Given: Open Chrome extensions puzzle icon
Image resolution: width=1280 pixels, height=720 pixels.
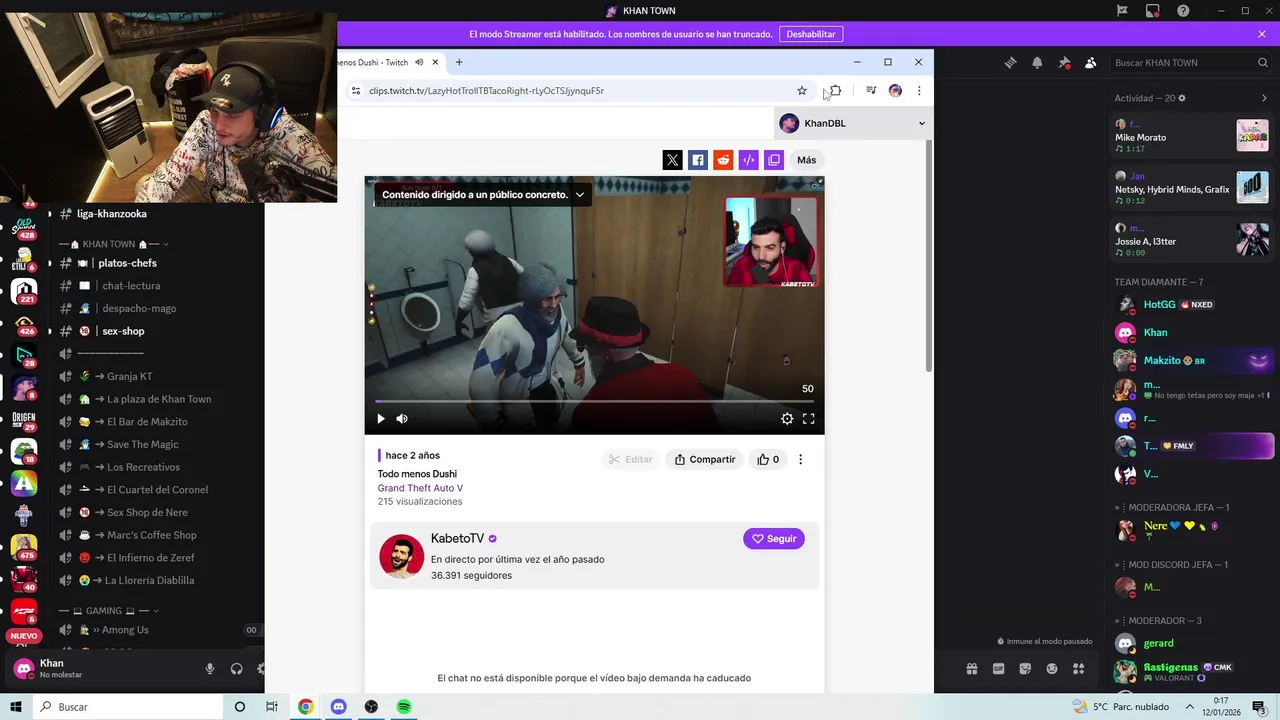Looking at the screenshot, I should click(835, 90).
